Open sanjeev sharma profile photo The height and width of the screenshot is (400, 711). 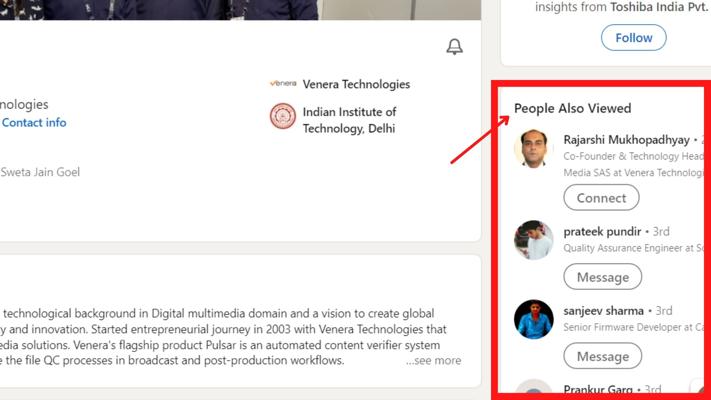[534, 319]
